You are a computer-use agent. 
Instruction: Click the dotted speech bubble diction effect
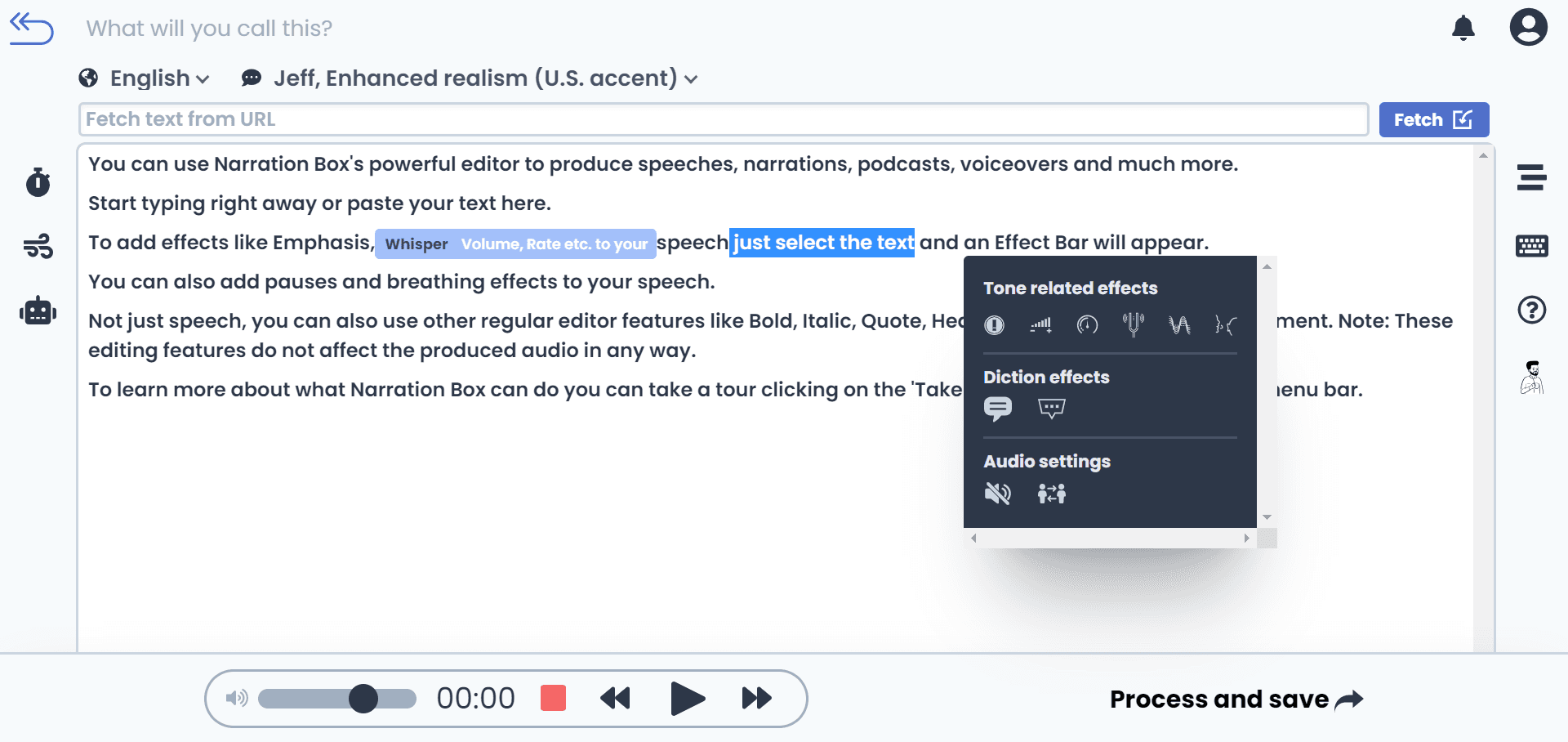[x=1052, y=408]
